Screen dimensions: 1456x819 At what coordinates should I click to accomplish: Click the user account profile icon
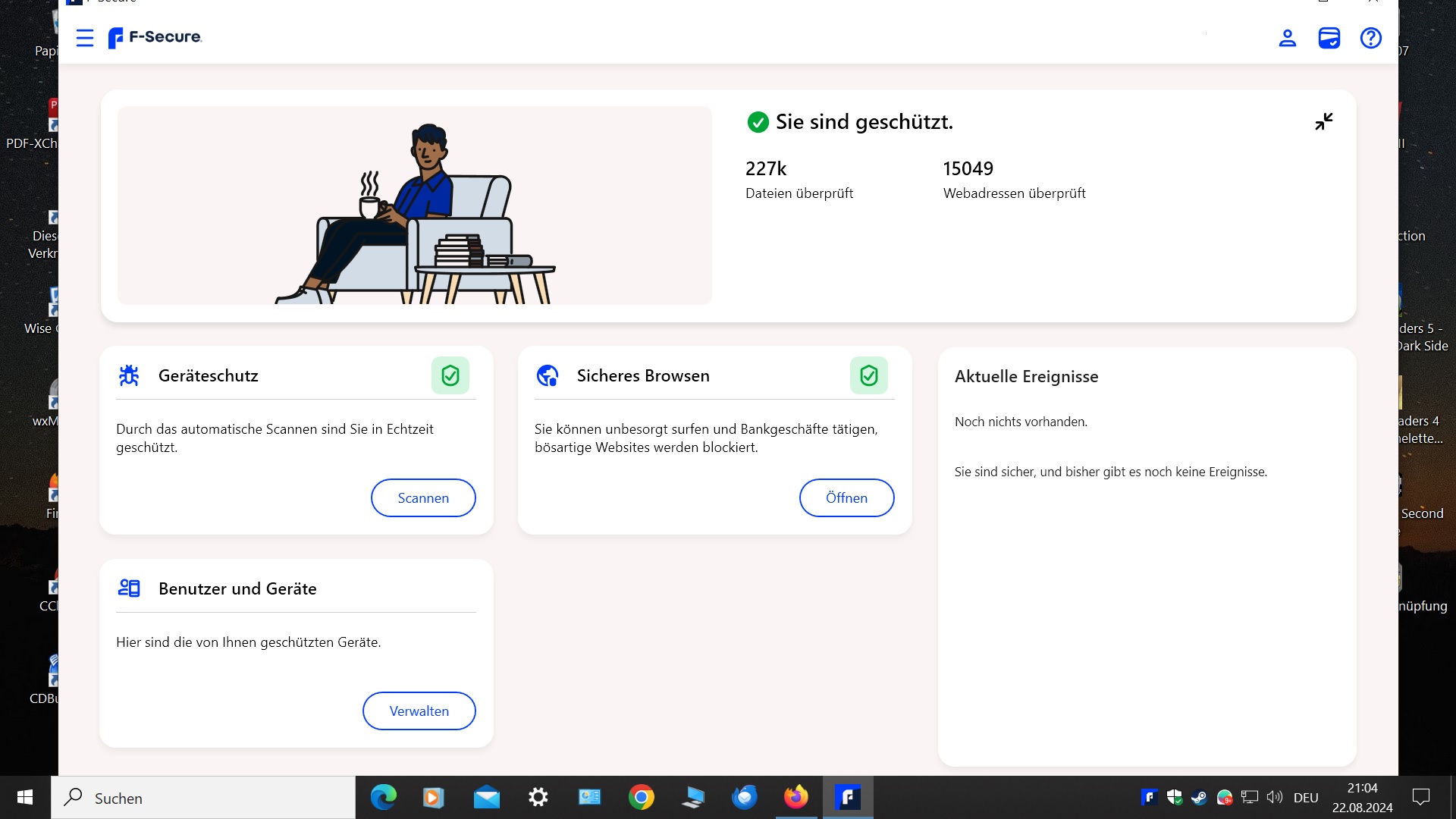coord(1287,38)
